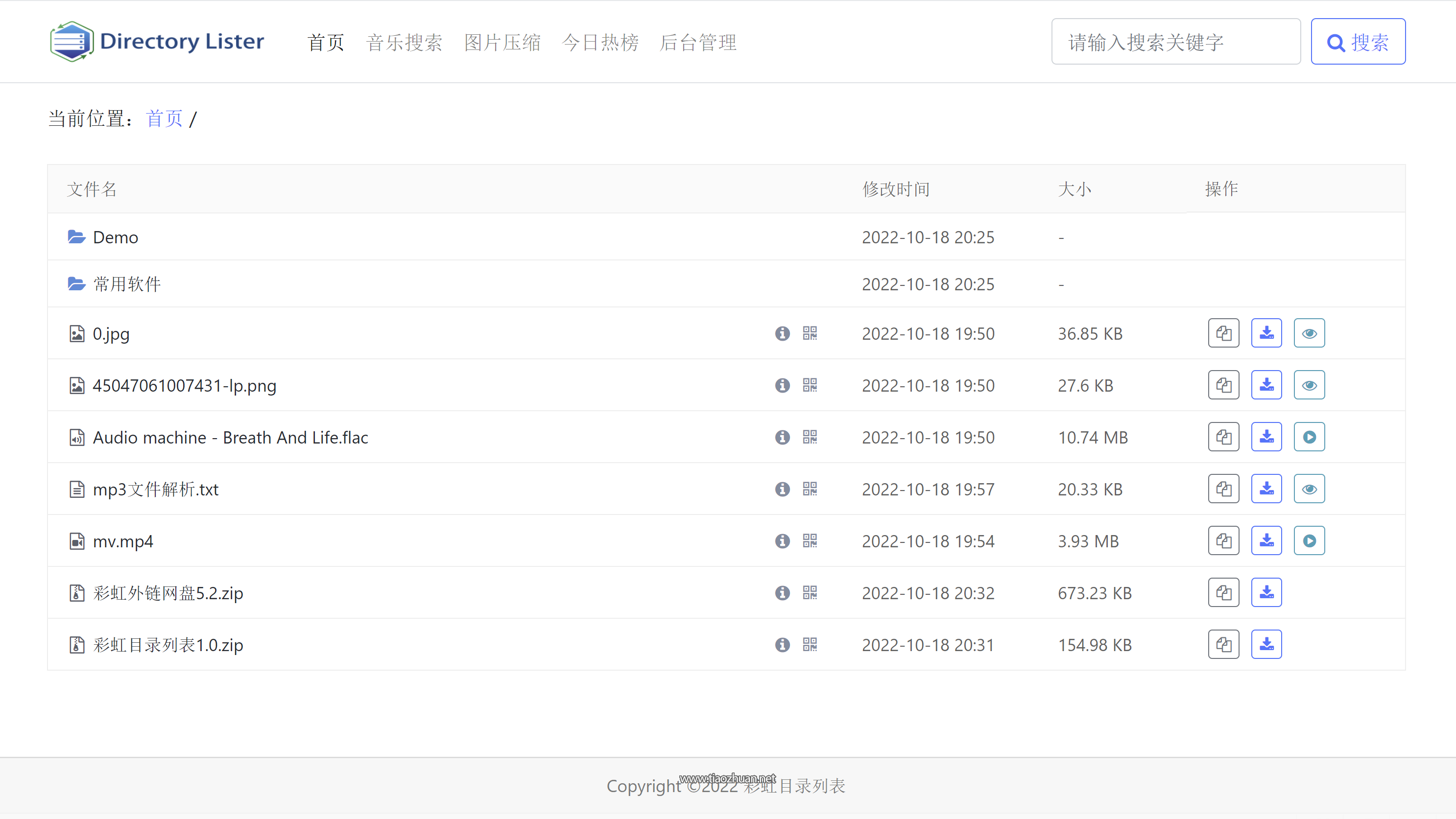Open Audio machine - Breath And Life.flac

(x=230, y=438)
